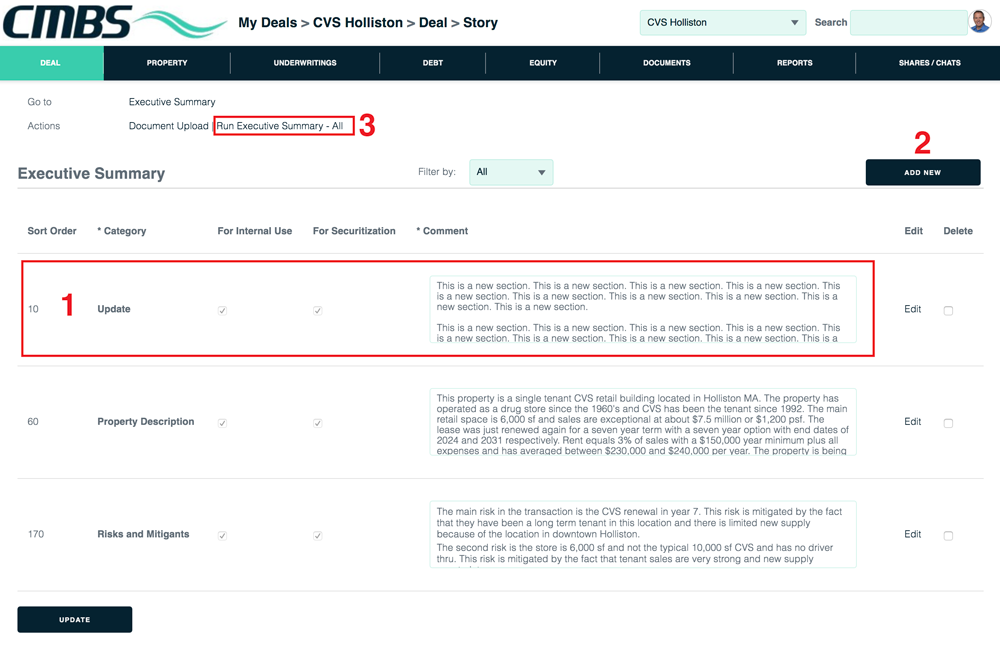
Task: Click the Executive Summary section heading
Action: click(91, 173)
